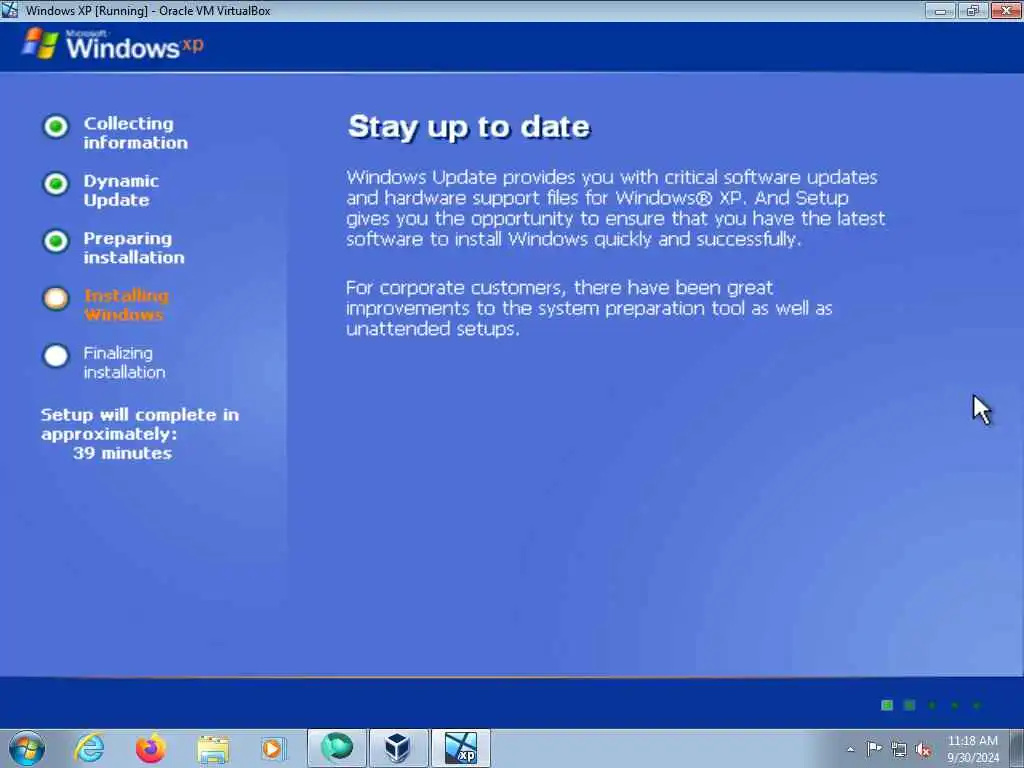Close the Windows XP VM window
The width and height of the screenshot is (1024, 768).
pos(1006,10)
